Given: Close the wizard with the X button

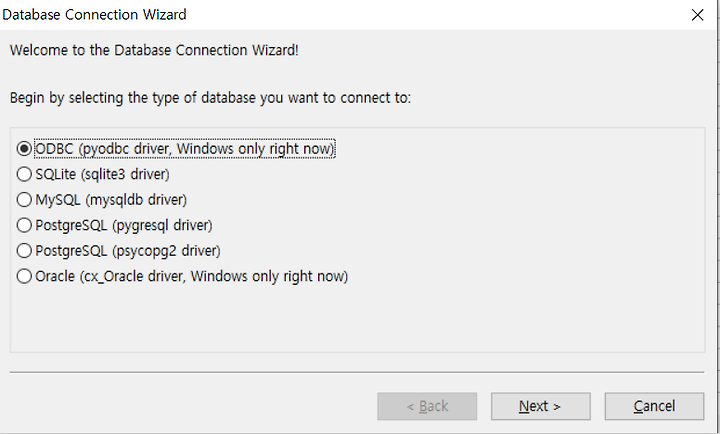Looking at the screenshot, I should (697, 15).
